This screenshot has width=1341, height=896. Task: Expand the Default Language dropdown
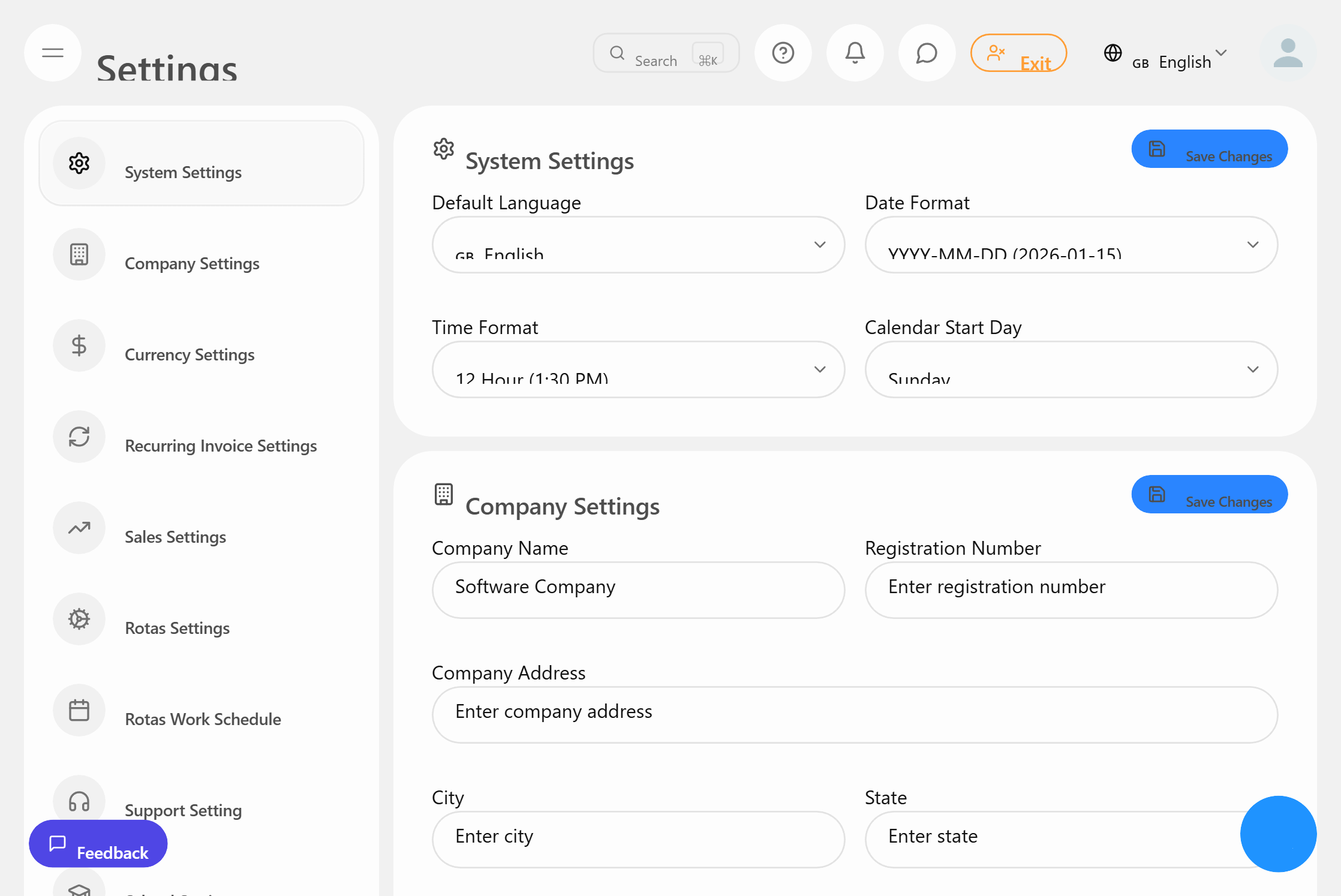coord(819,245)
